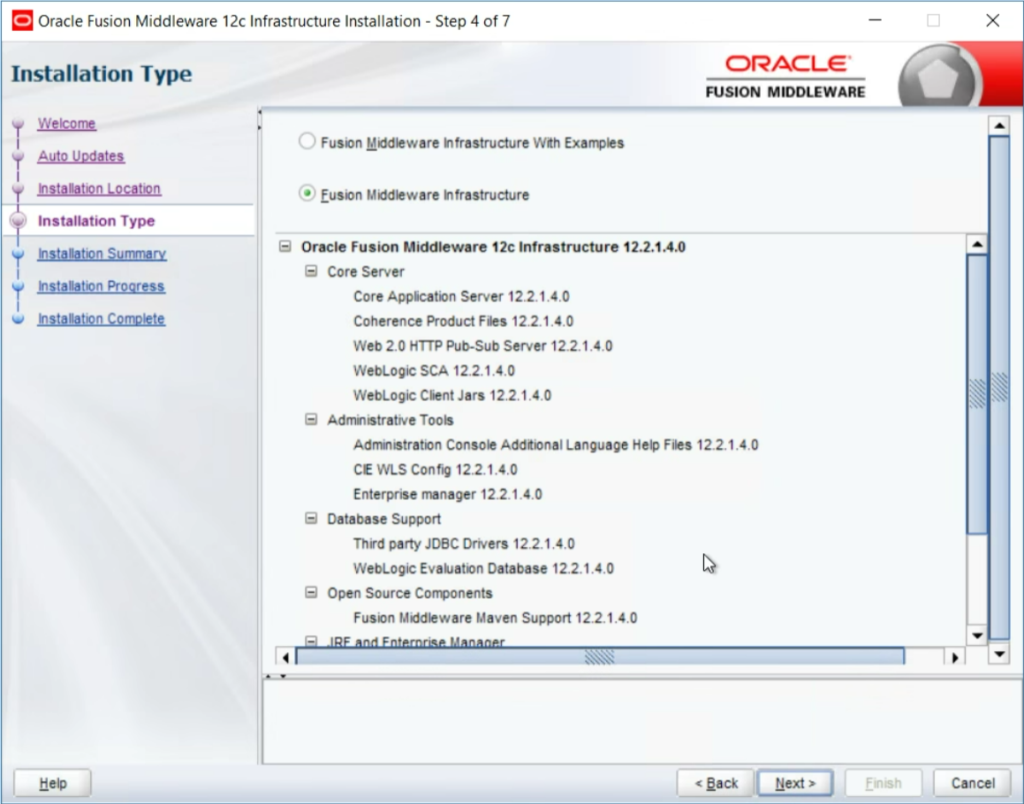The width and height of the screenshot is (1024, 804).
Task: Click the Open Source Components label
Action: point(409,593)
